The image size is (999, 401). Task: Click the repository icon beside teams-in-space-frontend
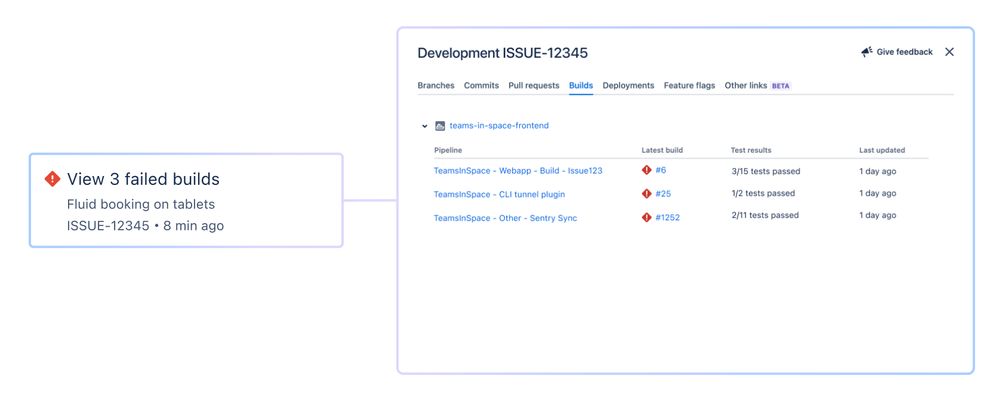(440, 126)
